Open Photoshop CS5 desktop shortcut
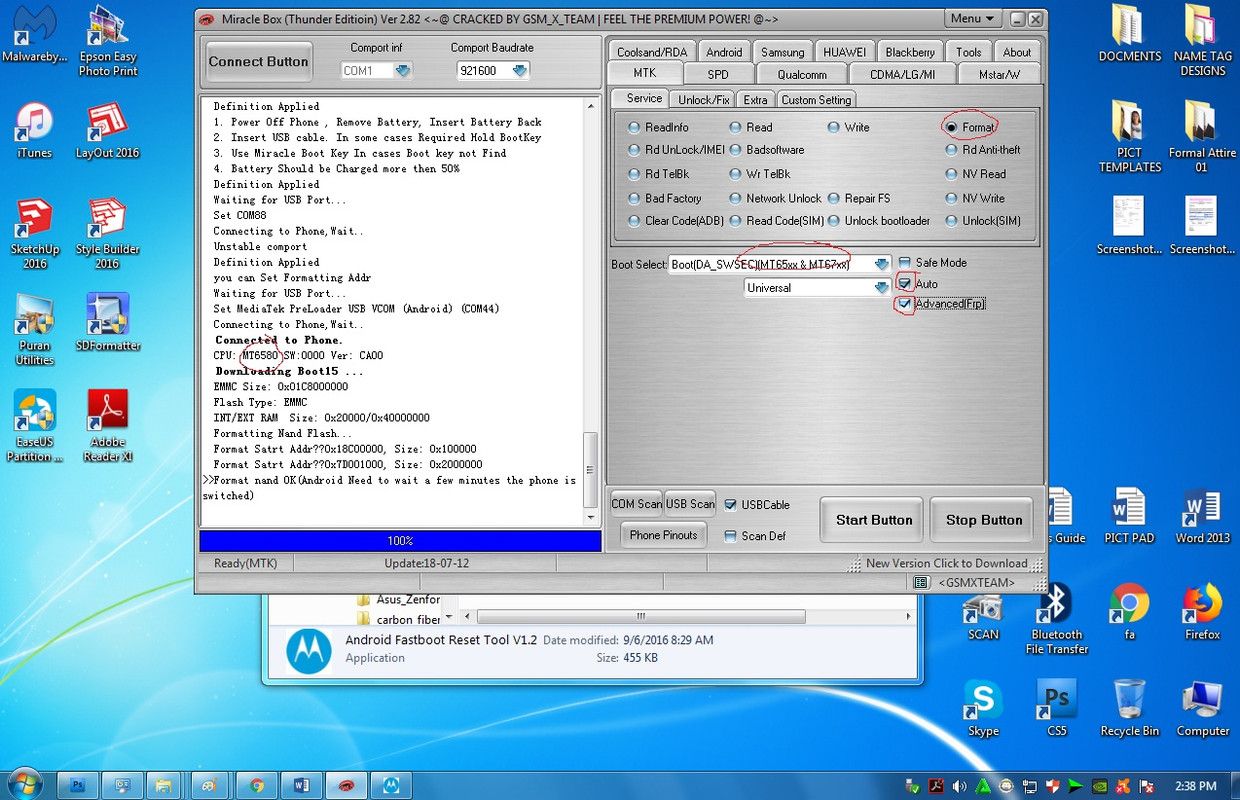The image size is (1240, 800). (x=1056, y=709)
